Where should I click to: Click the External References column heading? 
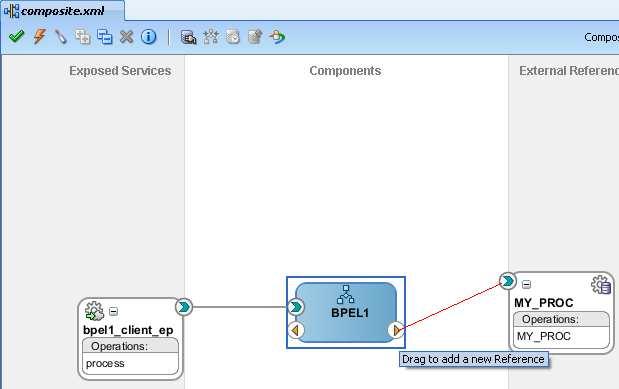569,71
